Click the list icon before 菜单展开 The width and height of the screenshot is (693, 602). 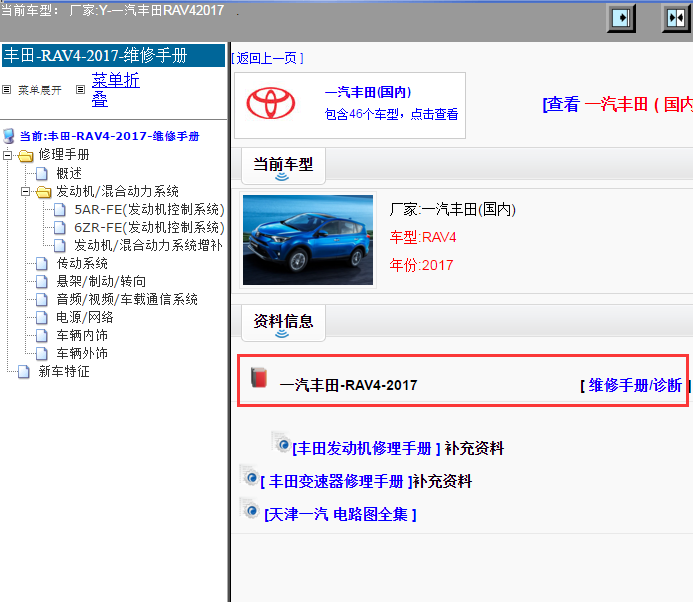(7, 90)
